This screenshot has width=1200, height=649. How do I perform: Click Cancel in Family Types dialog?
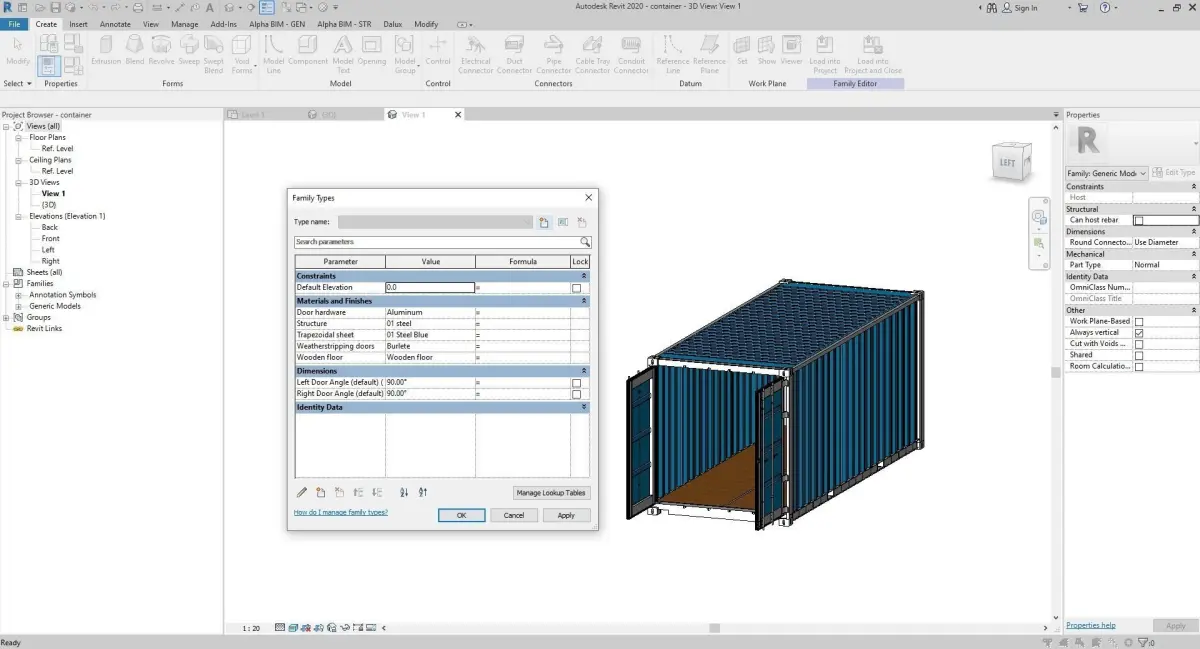point(514,515)
